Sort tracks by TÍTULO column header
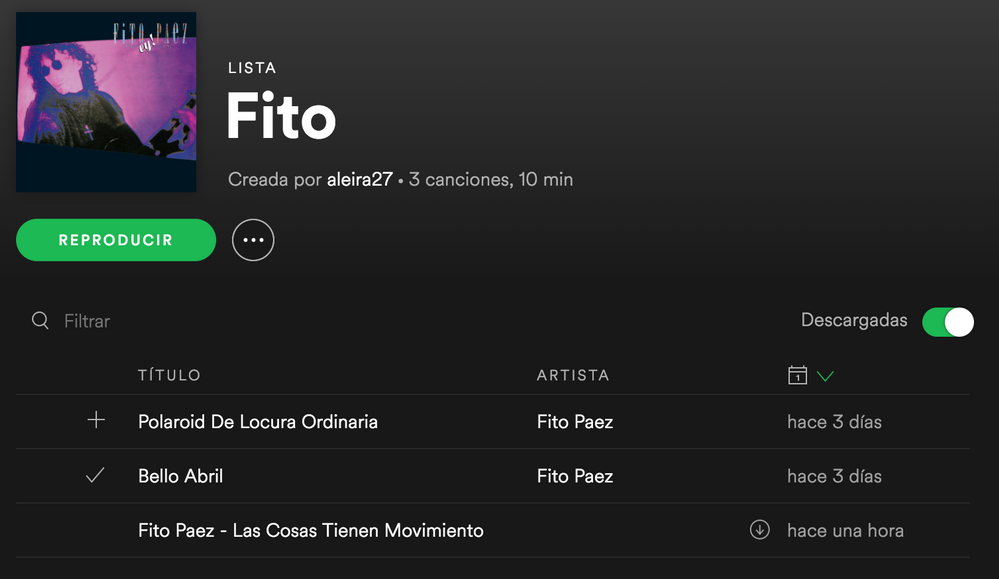The height and width of the screenshot is (579, 999). coord(169,375)
